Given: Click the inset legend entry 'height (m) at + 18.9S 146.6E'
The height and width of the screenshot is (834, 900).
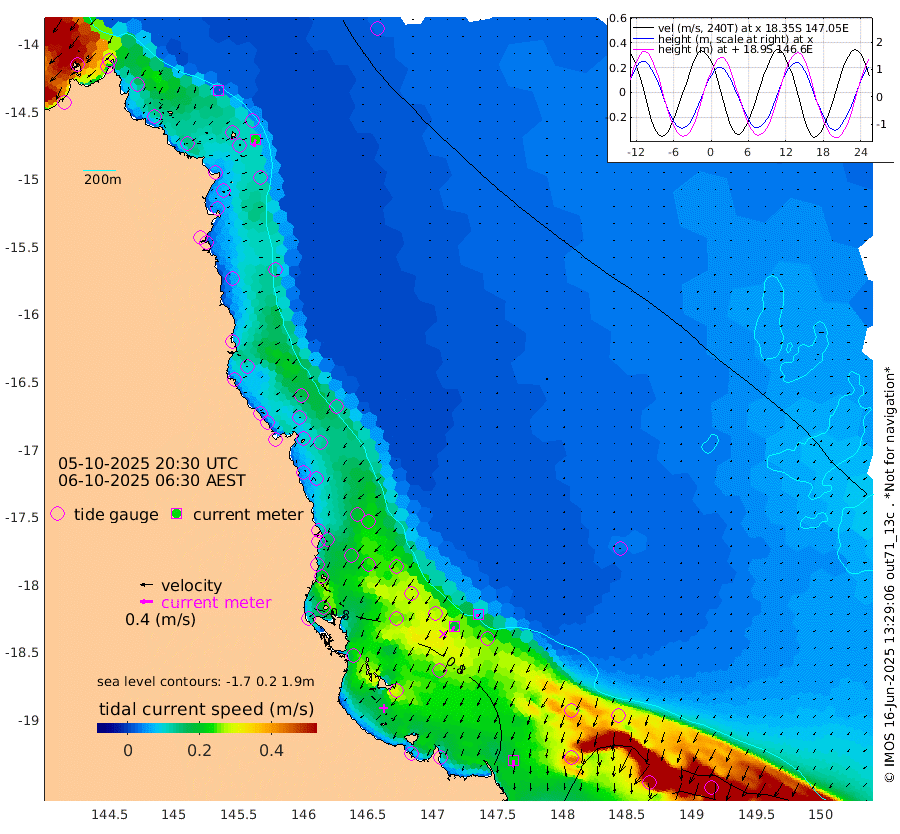Looking at the screenshot, I should 735,49.
